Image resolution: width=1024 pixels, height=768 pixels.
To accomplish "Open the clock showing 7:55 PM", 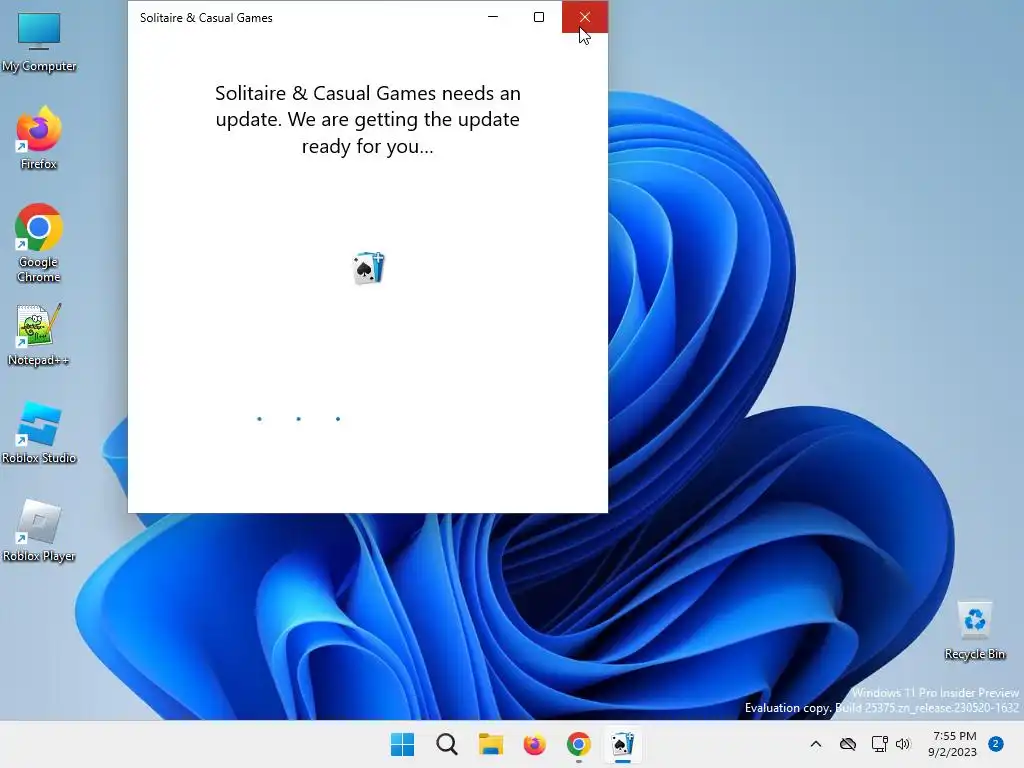I will click(953, 744).
